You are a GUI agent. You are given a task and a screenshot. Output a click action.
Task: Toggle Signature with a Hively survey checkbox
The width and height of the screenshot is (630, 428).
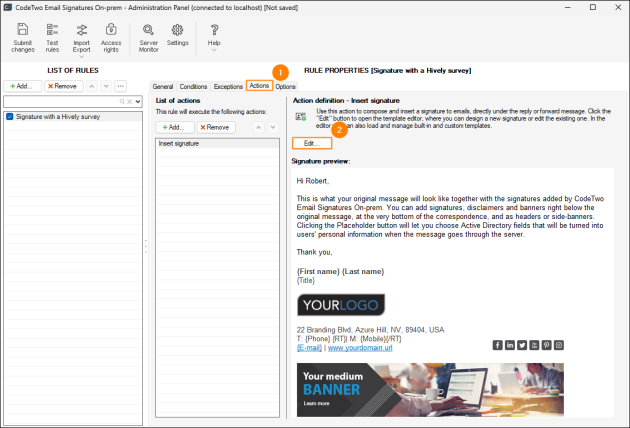10,117
